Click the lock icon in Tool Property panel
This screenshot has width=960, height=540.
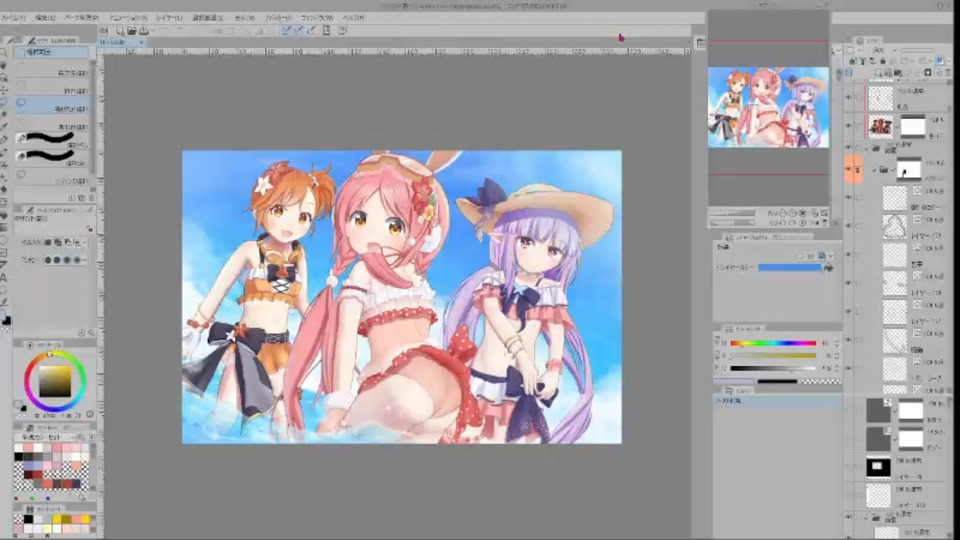tap(89, 229)
